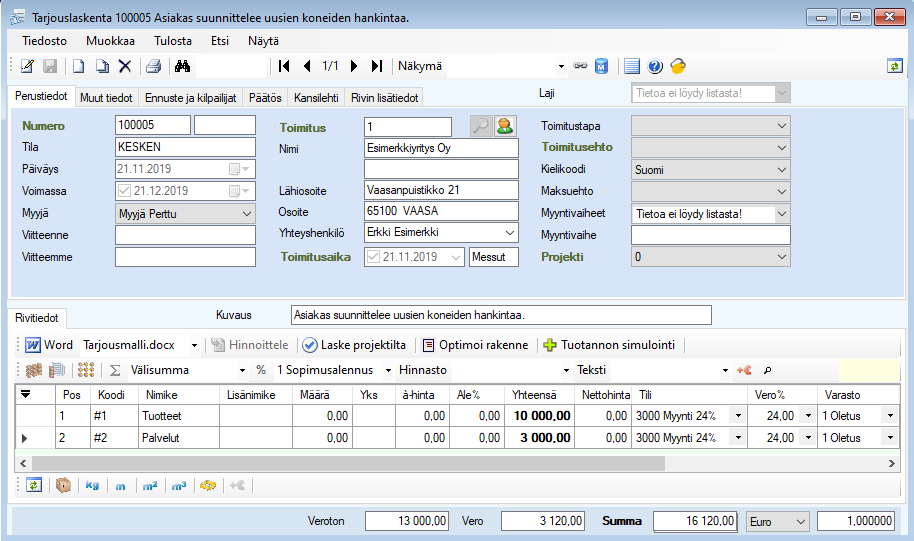Viewport: 914px width, 541px height.
Task: Click the binoculars search icon in toolbar
Action: [182, 66]
